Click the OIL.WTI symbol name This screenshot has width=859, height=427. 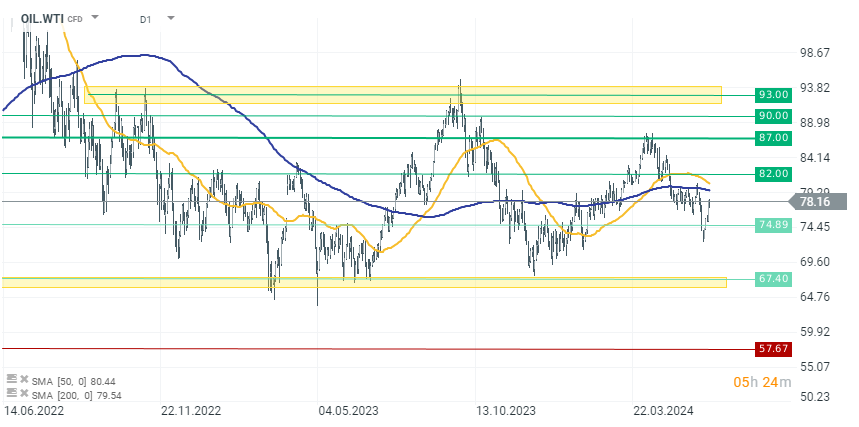(x=42, y=19)
